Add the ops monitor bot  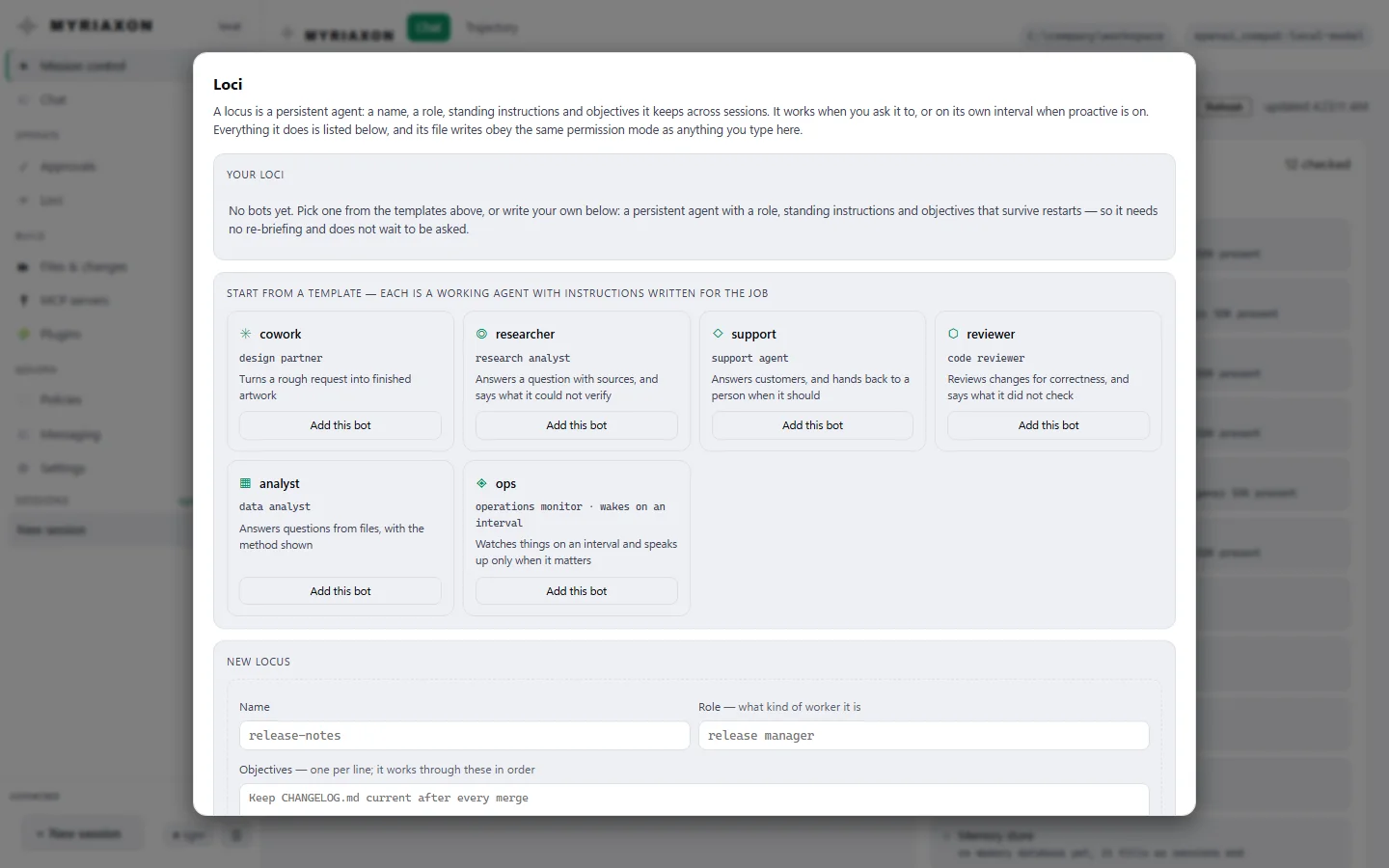click(577, 591)
